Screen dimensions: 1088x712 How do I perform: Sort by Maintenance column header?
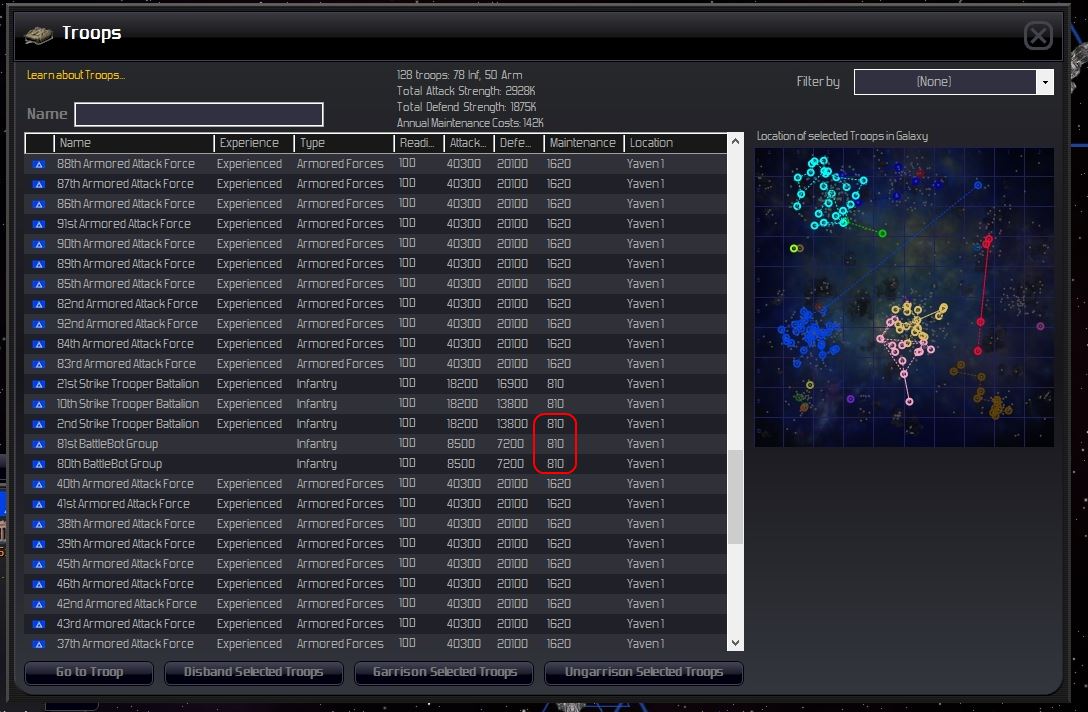click(584, 143)
